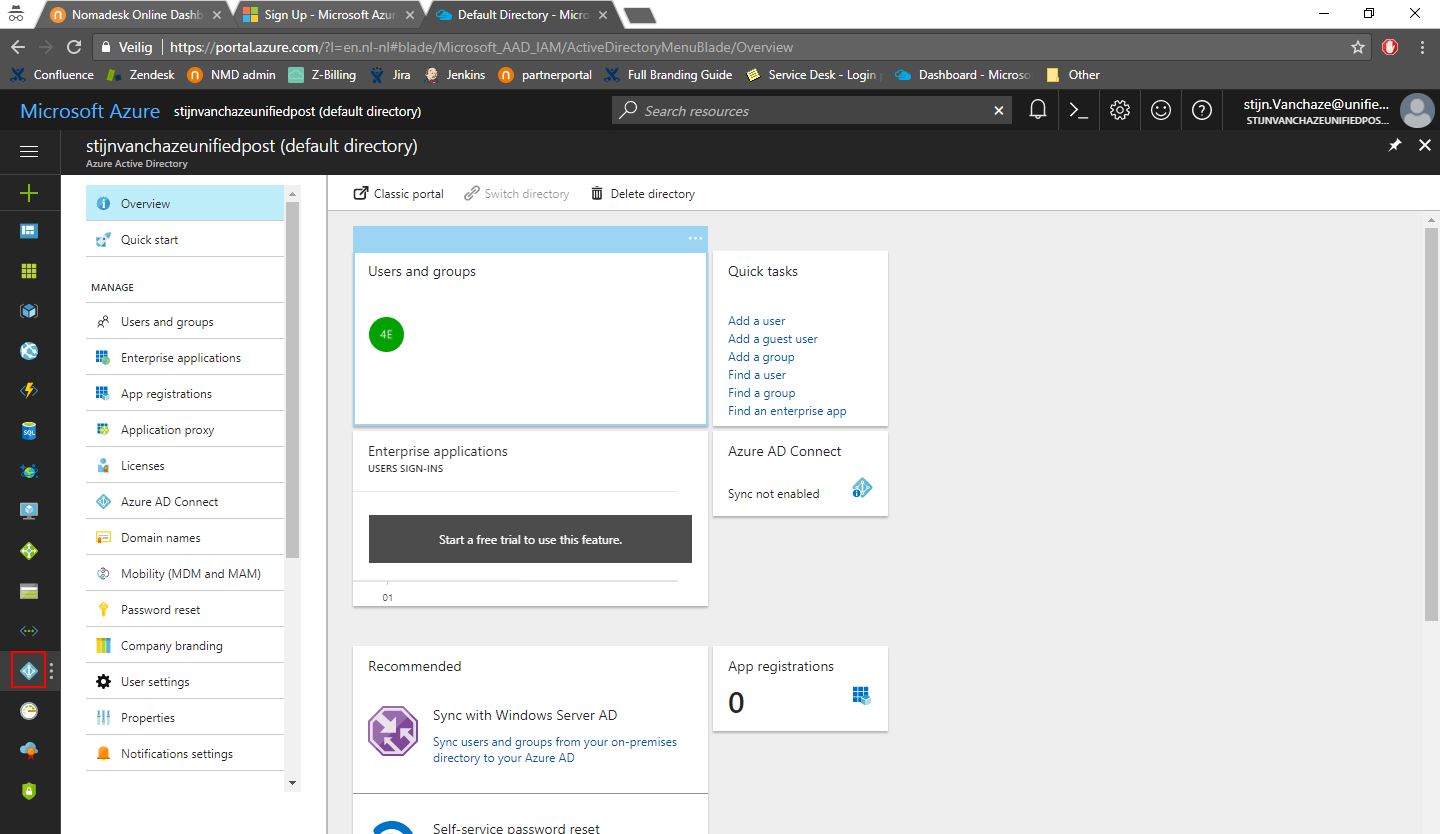Open Monitor gauge icon in sidebar

click(x=29, y=711)
